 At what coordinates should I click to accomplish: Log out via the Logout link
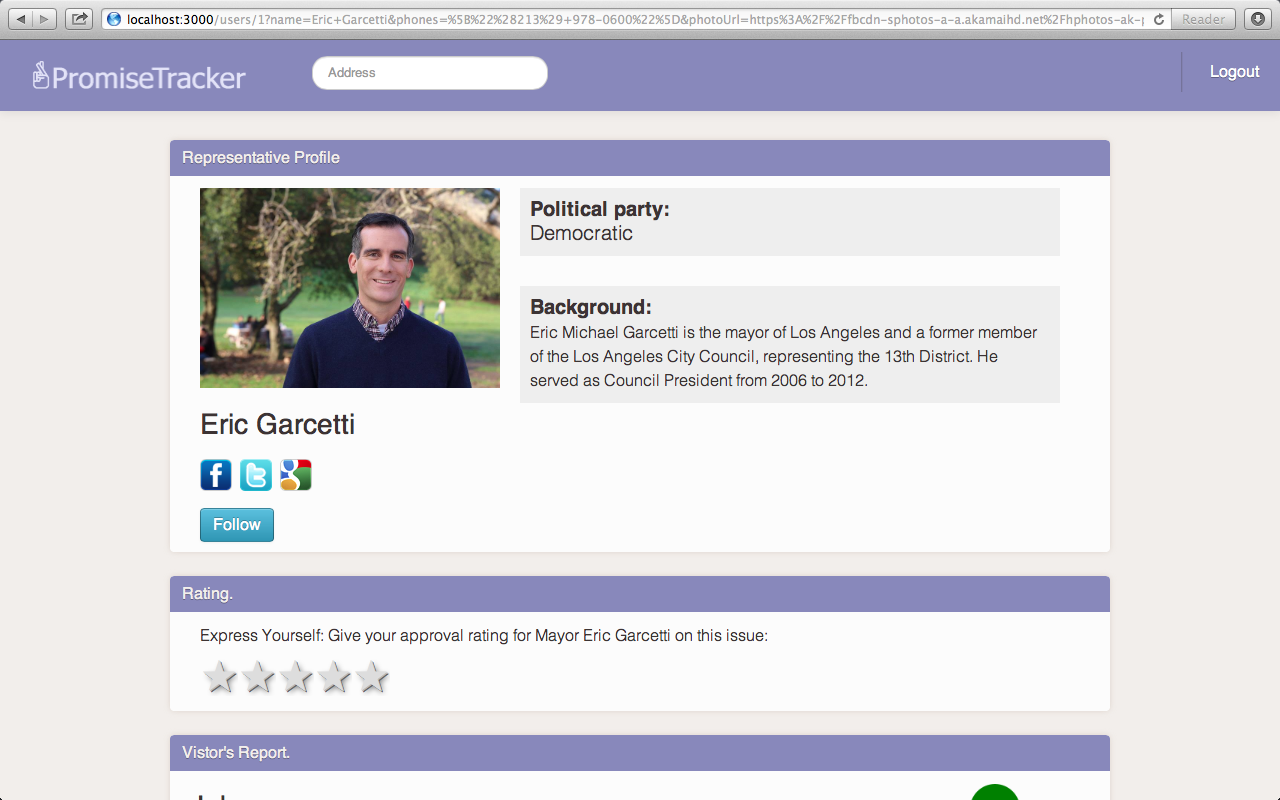1234,72
